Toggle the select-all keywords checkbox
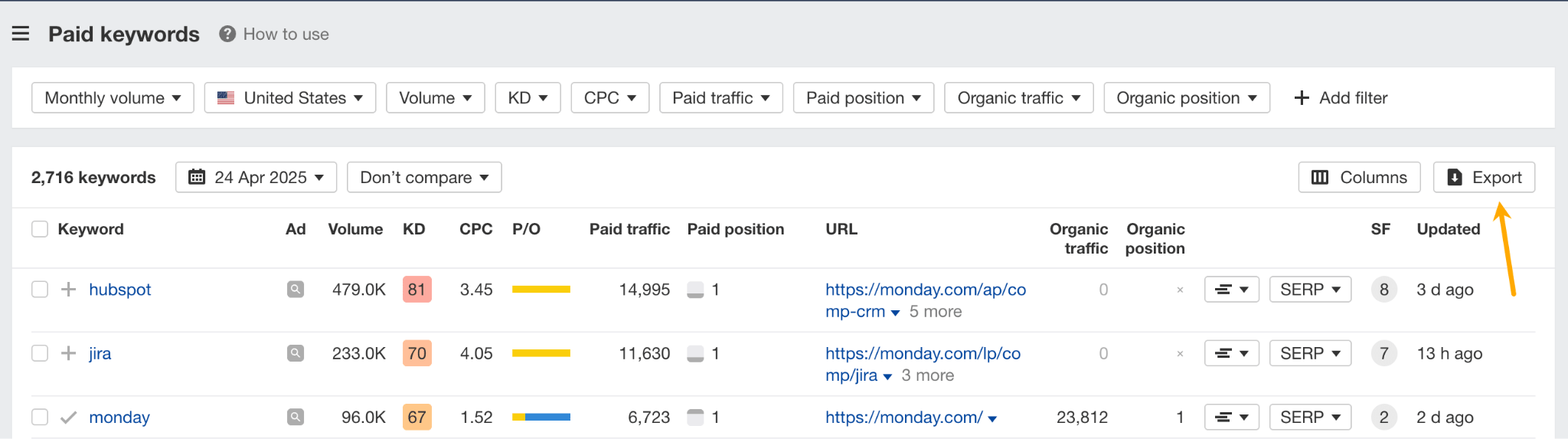1568x439 pixels. click(x=40, y=229)
